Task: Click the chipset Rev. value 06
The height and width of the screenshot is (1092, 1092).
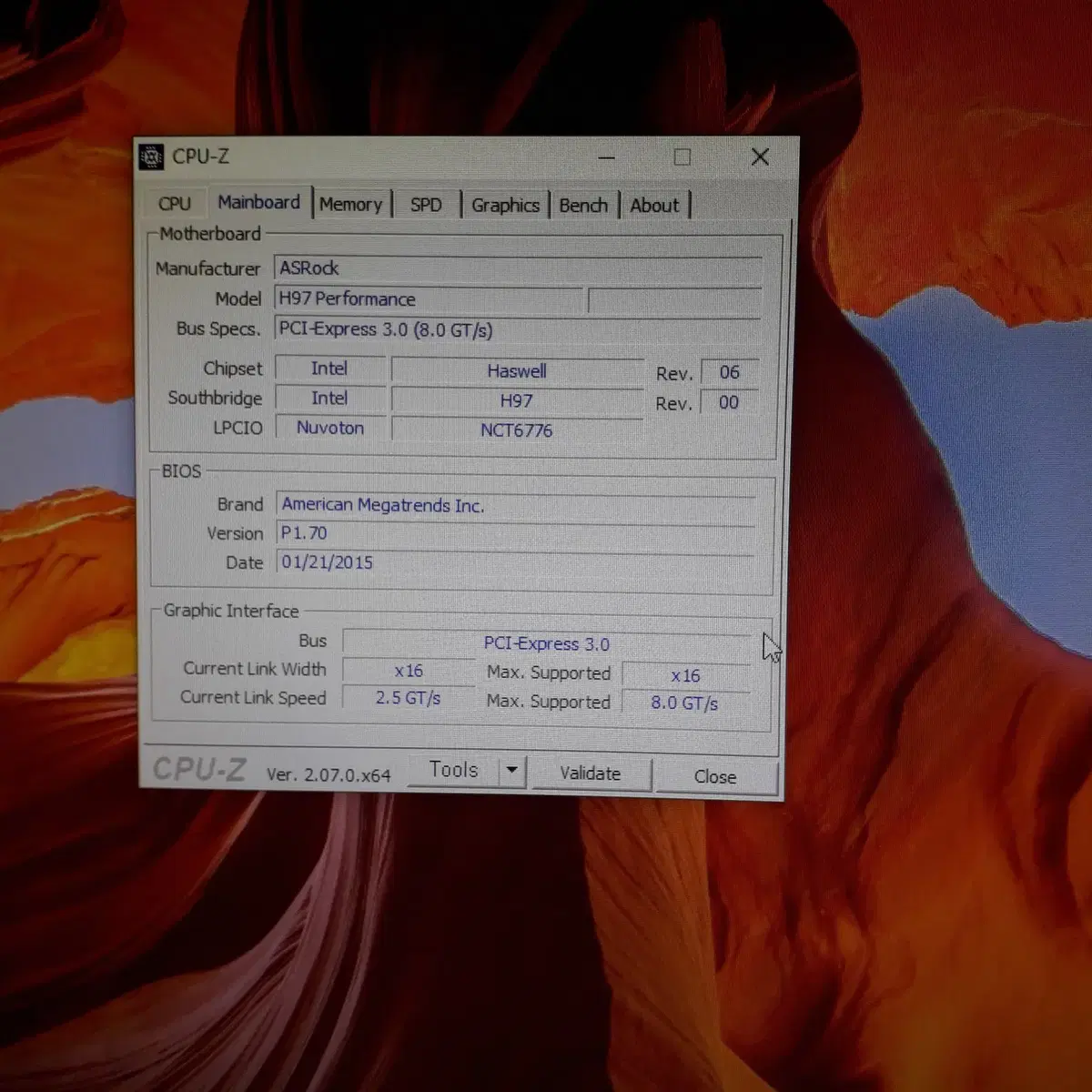Action: 729,372
